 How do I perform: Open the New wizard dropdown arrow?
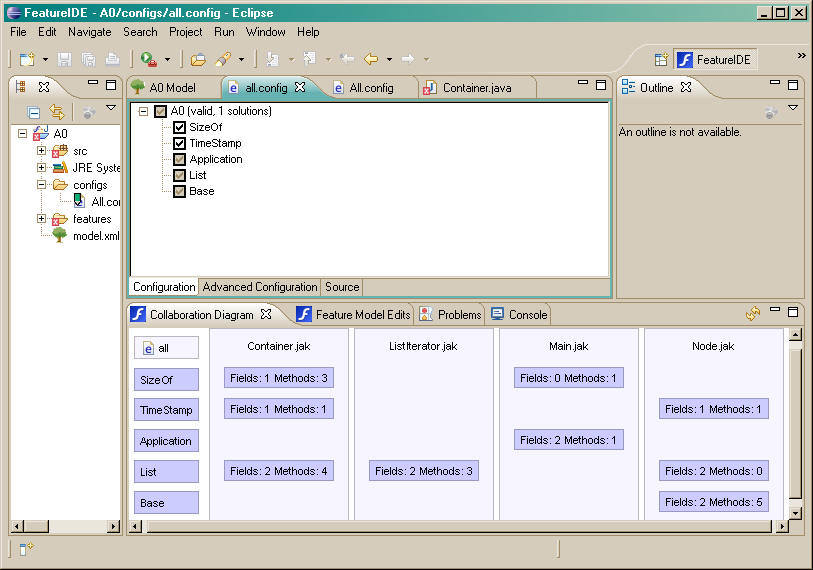click(45, 60)
